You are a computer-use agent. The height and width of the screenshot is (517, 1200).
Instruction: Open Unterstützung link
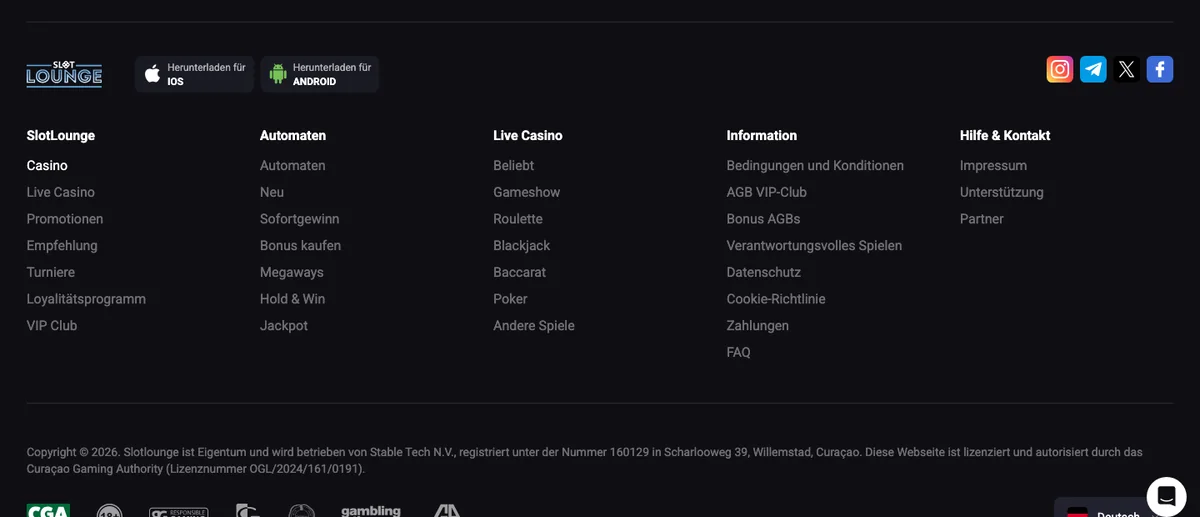[1002, 192]
